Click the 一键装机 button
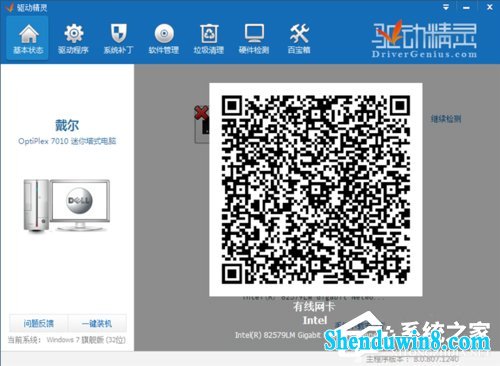500x366 pixels. click(x=97, y=323)
